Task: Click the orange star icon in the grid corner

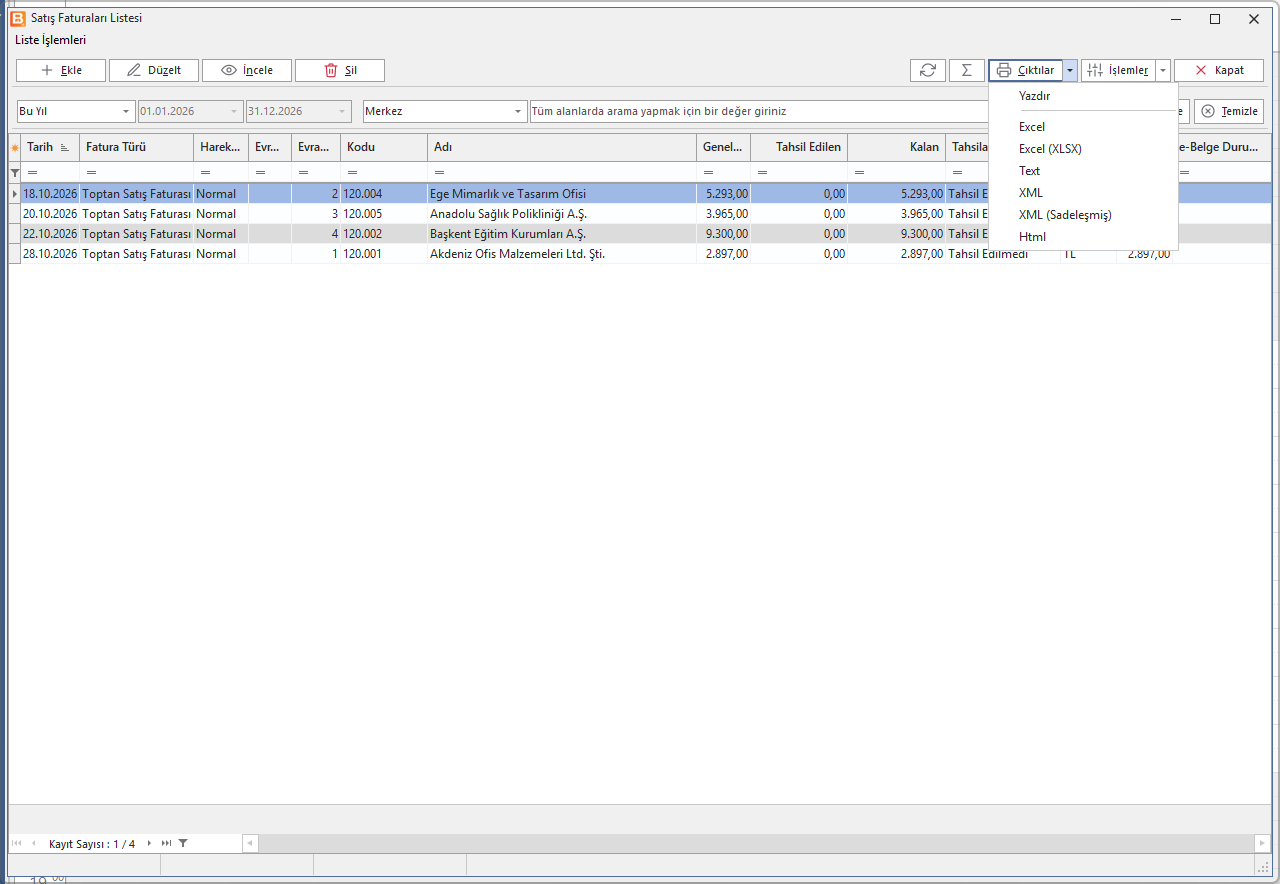Action: 14,148
